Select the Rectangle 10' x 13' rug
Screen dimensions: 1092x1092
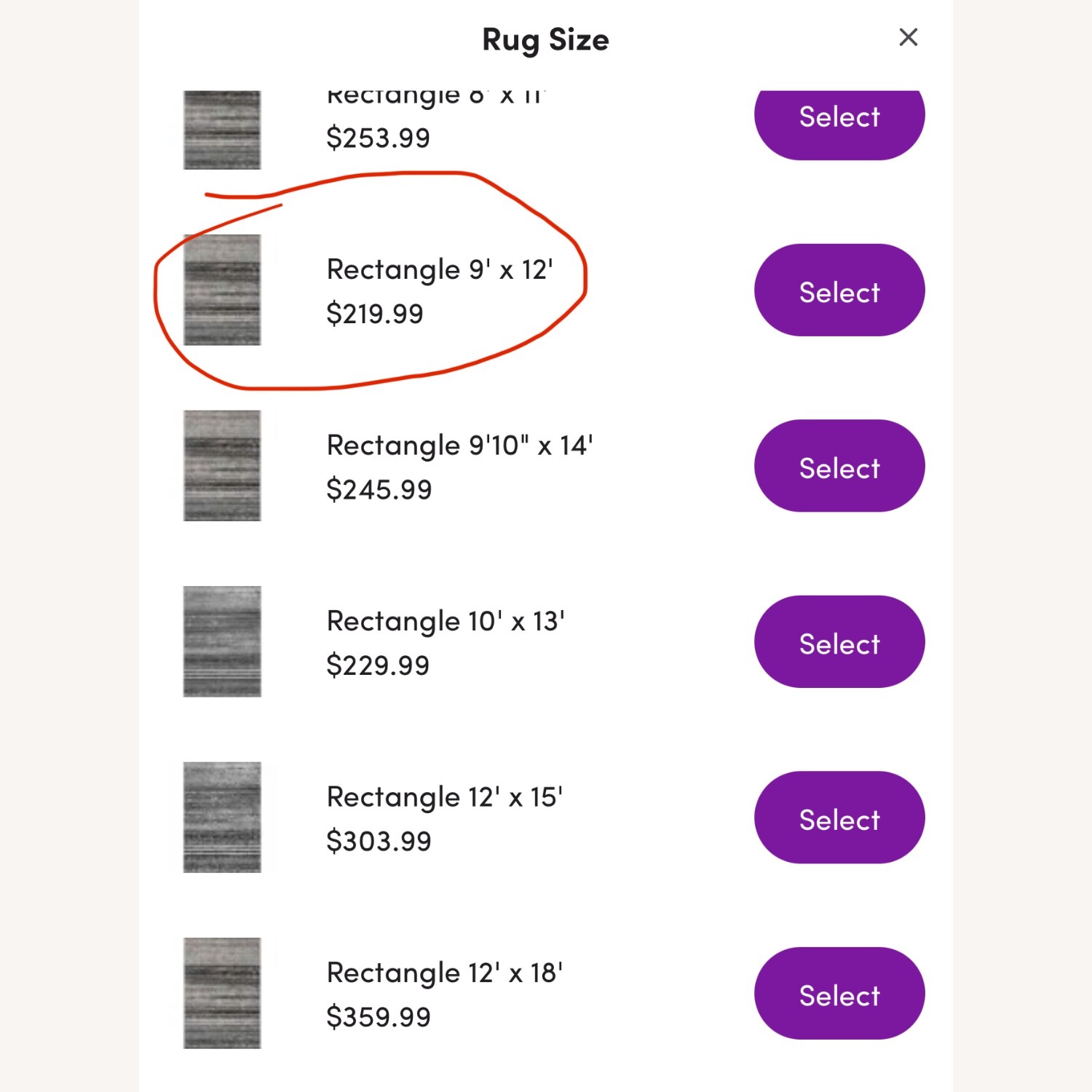coord(839,642)
